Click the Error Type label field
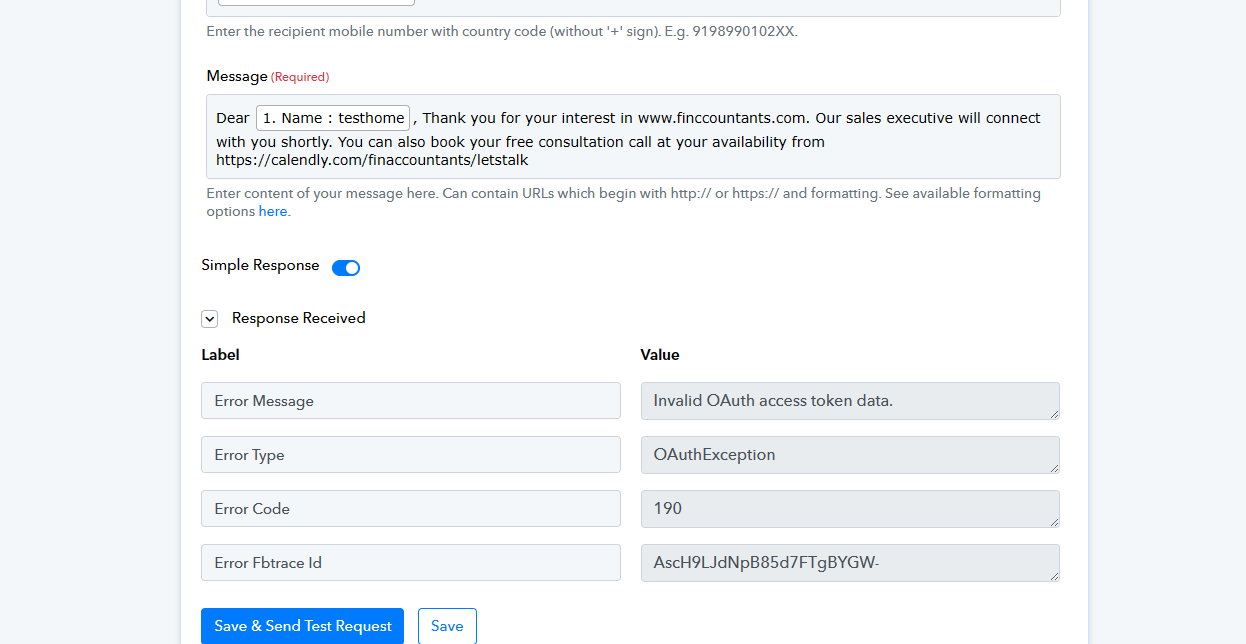This screenshot has height=644, width=1246. 411,455
